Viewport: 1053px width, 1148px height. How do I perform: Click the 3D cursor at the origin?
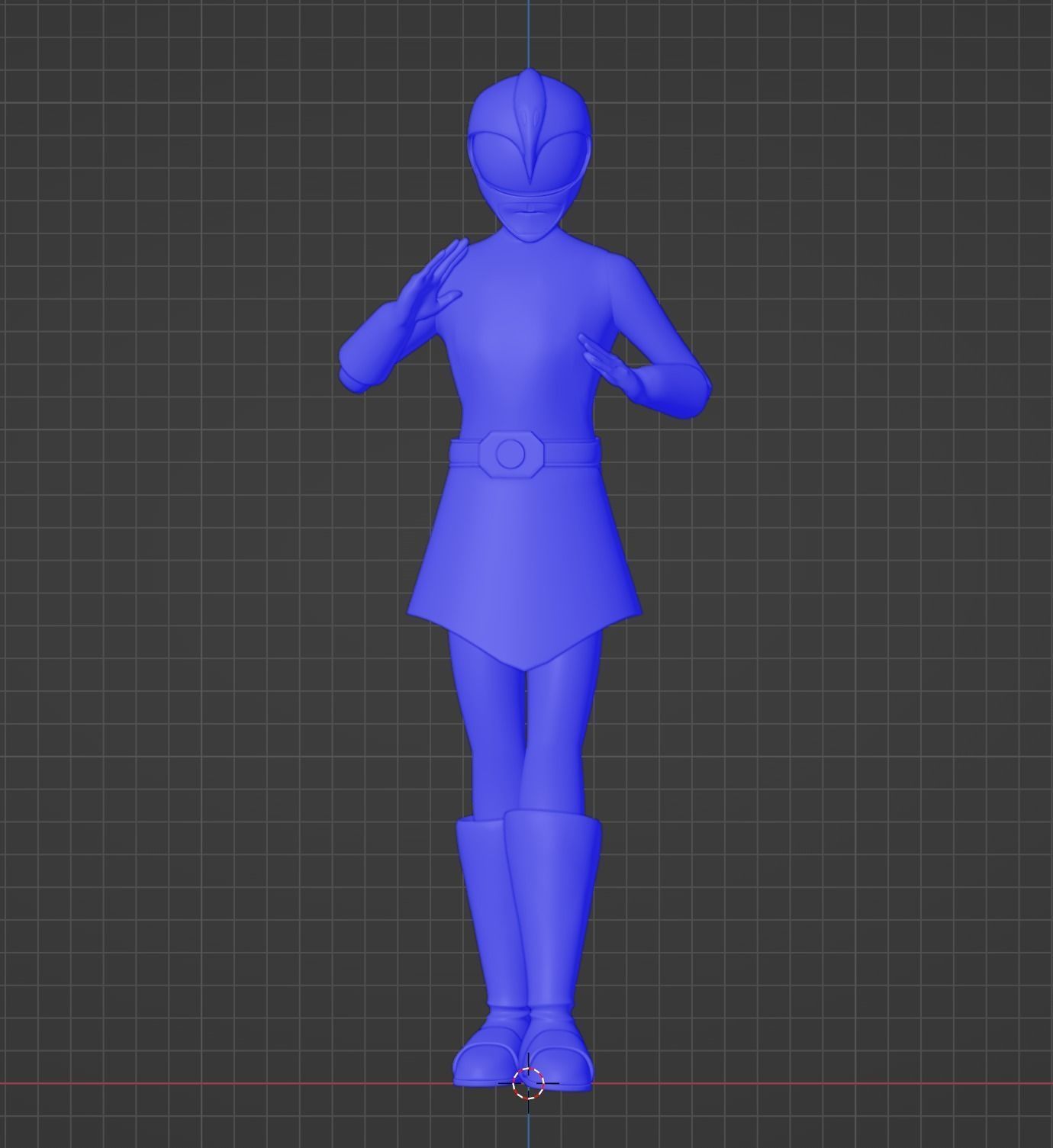(x=528, y=1083)
